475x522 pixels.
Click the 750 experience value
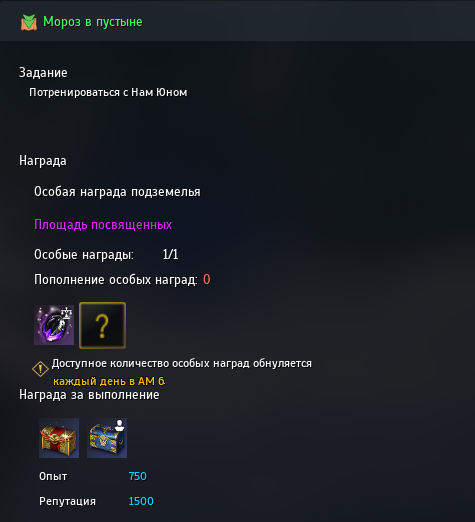138,476
